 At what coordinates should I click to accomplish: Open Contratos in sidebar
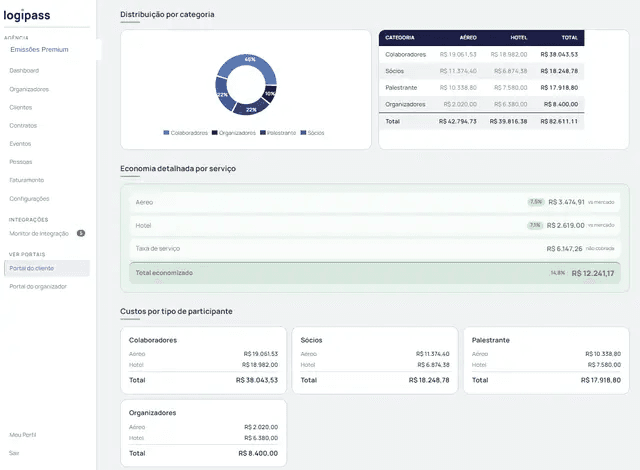23,126
